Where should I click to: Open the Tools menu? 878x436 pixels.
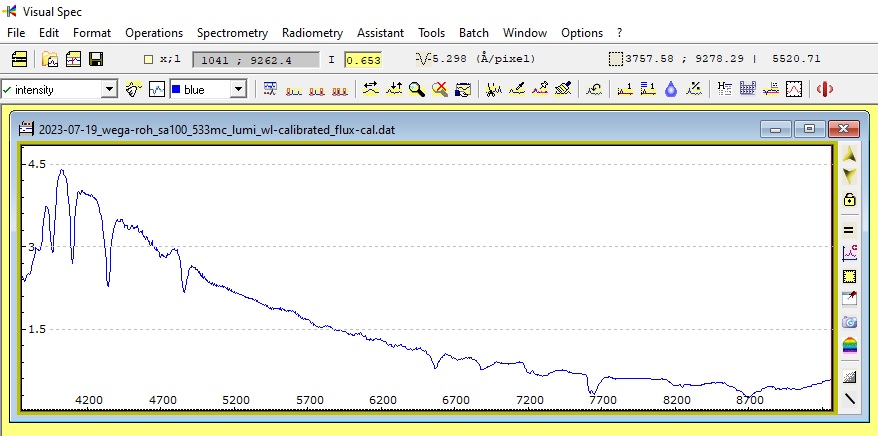point(431,32)
